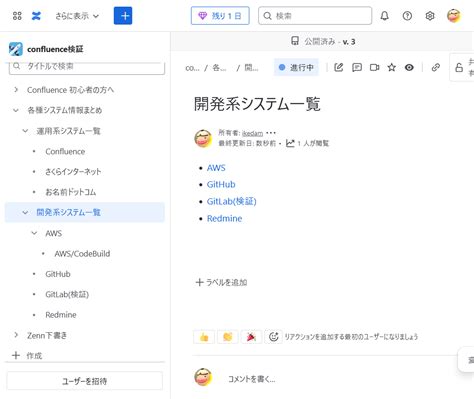Viewport: 474px width, 399px height.
Task: Open the AWS link in page body
Action: [216, 168]
